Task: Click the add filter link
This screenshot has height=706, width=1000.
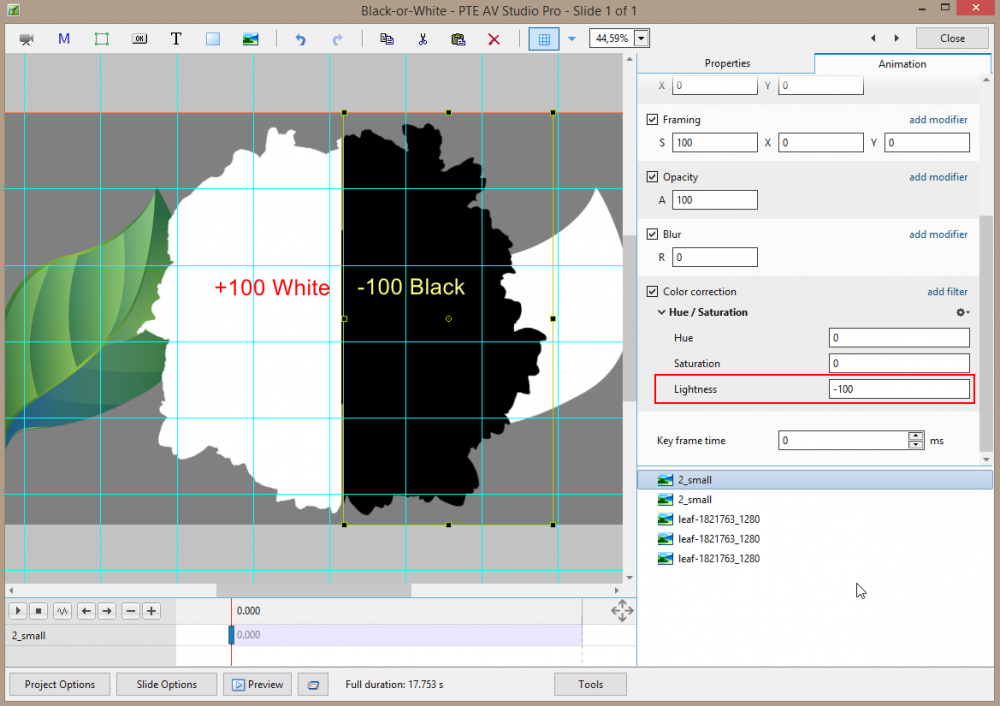Action: click(947, 292)
